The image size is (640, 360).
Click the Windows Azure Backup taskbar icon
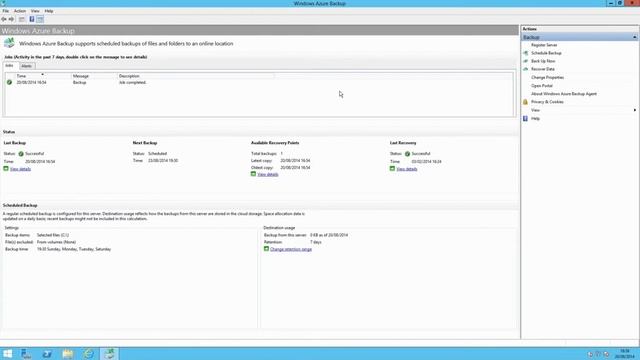[x=109, y=353]
